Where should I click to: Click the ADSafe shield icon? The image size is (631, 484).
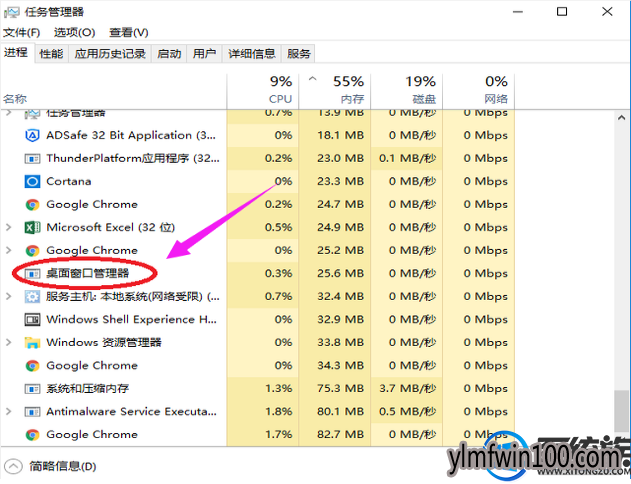point(32,136)
